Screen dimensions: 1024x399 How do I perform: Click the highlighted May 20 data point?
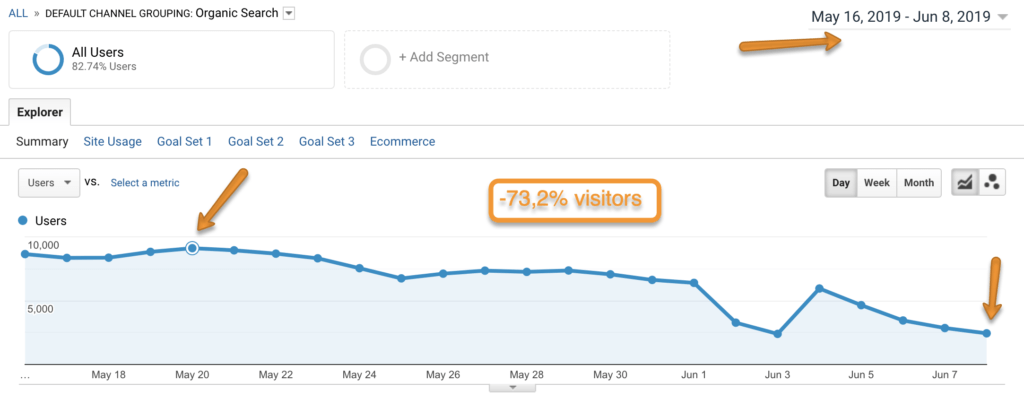pyautogui.click(x=192, y=248)
